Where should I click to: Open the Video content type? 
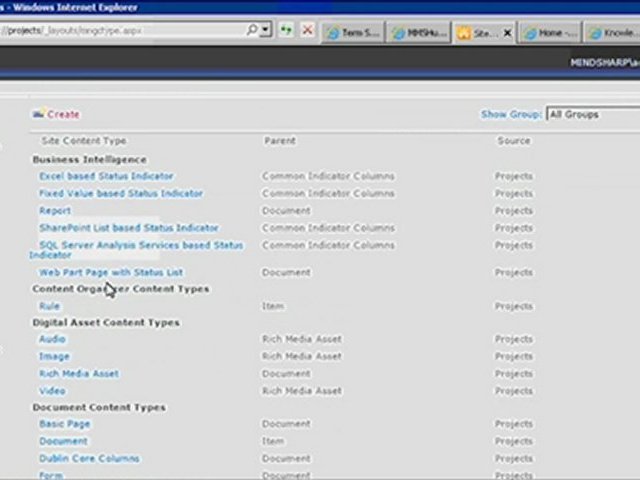coord(52,391)
